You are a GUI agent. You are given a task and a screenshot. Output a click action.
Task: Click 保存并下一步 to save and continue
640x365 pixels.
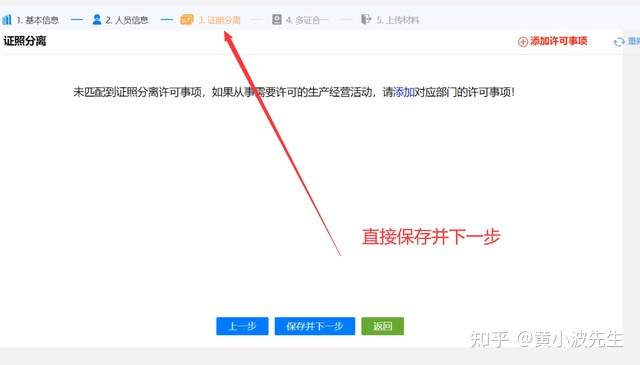tap(315, 326)
